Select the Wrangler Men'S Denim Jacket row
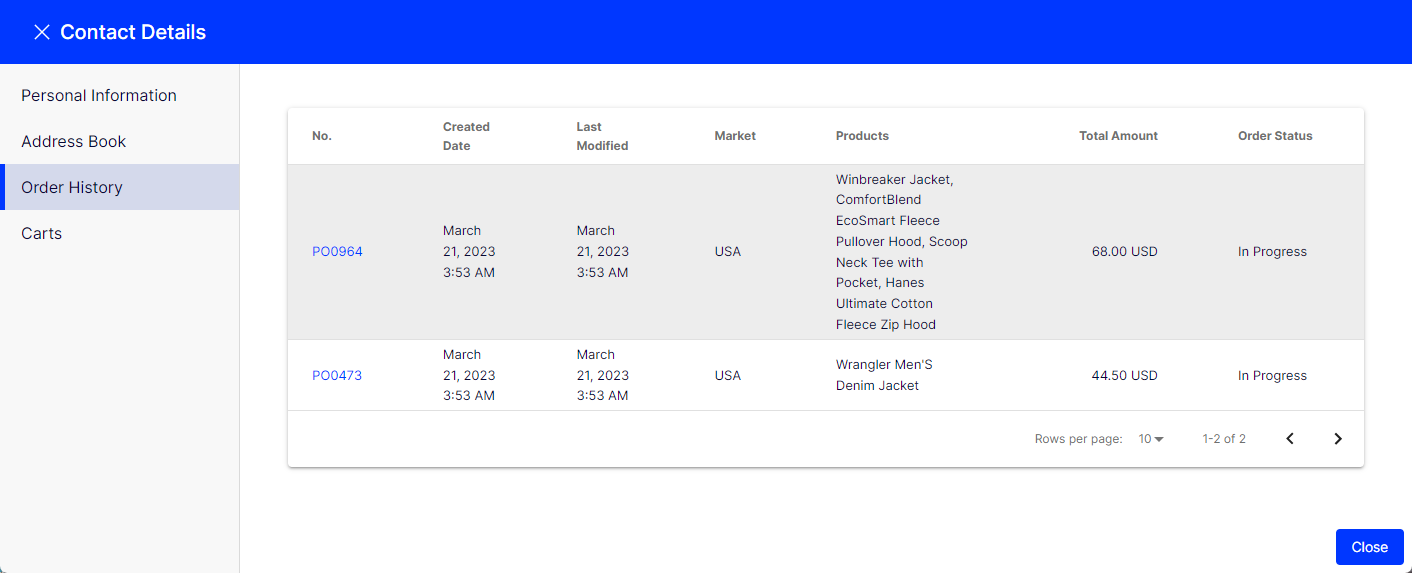The height and width of the screenshot is (573, 1412). coord(826,375)
